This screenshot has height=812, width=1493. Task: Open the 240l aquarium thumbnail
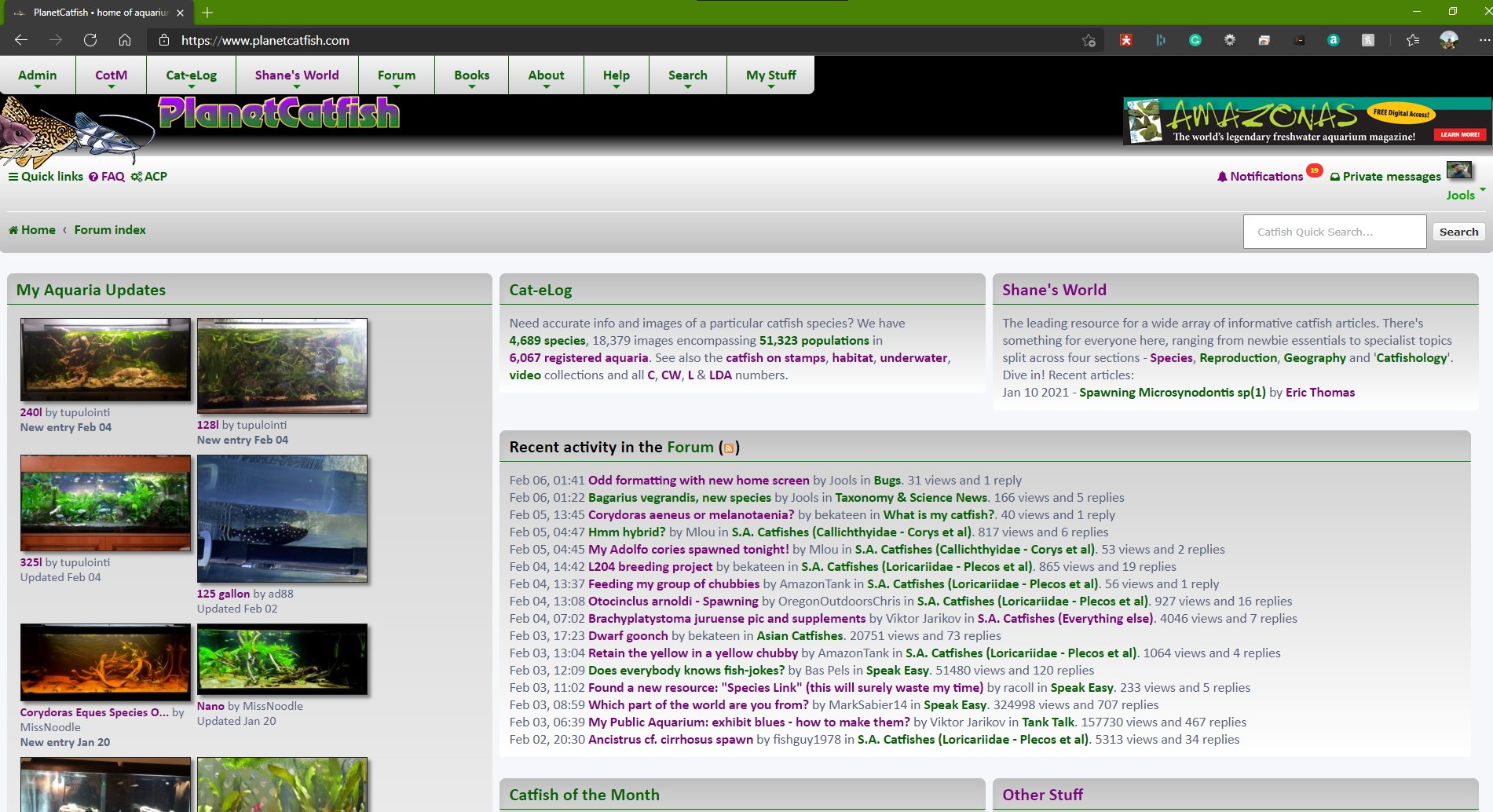pyautogui.click(x=105, y=360)
